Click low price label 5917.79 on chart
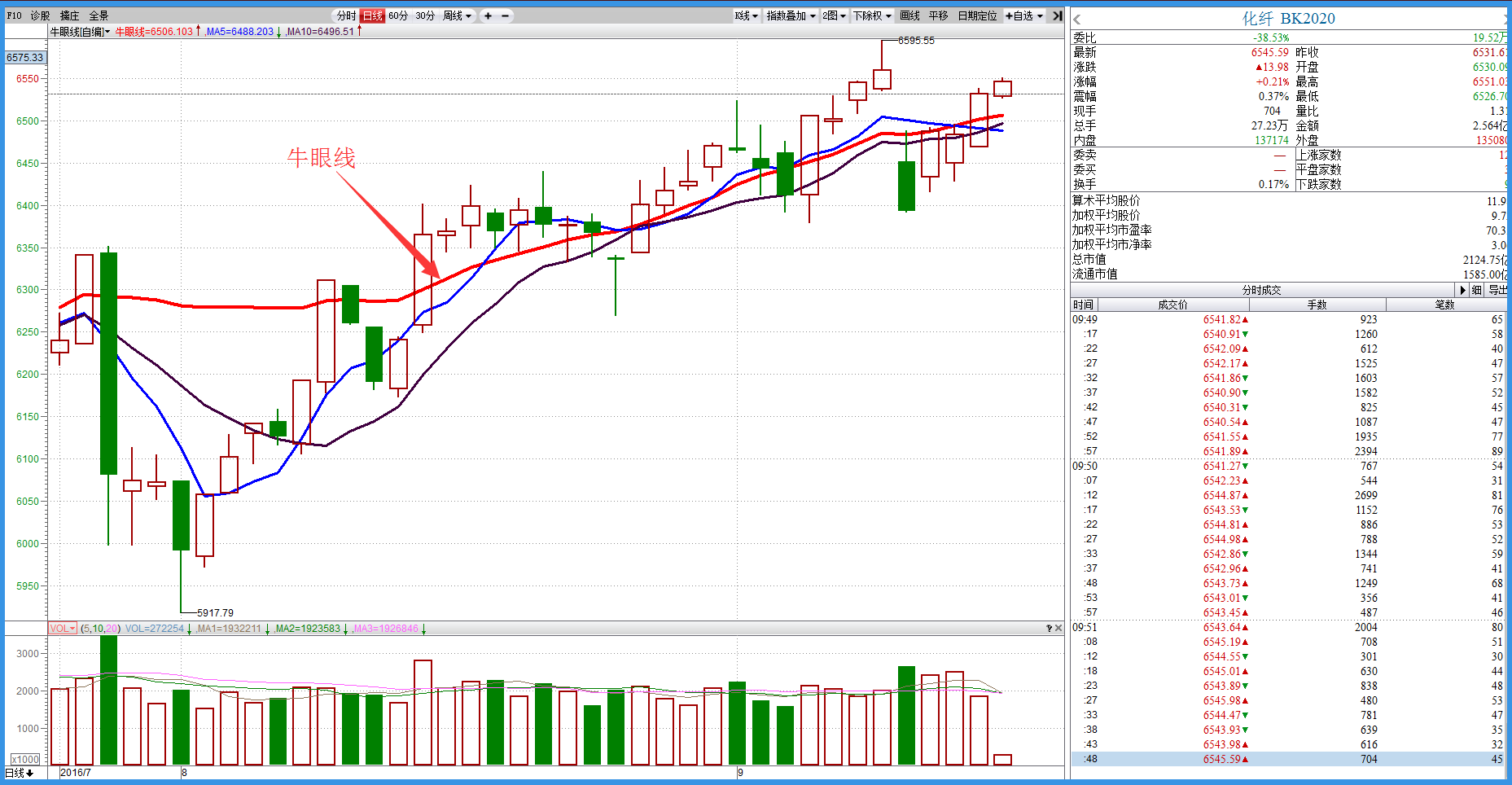 [x=215, y=613]
